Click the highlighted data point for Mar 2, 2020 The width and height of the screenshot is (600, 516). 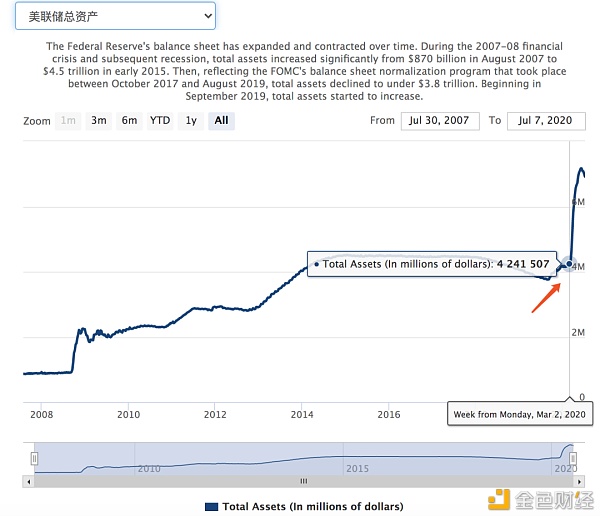569,264
